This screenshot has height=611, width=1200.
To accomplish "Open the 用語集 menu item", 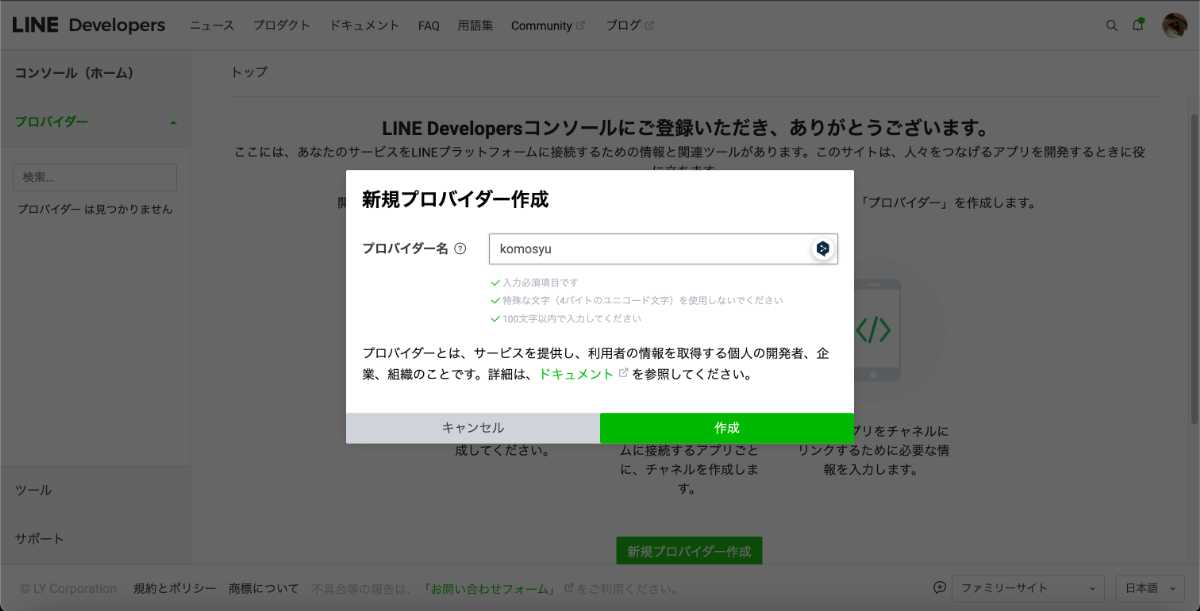I will [475, 26].
